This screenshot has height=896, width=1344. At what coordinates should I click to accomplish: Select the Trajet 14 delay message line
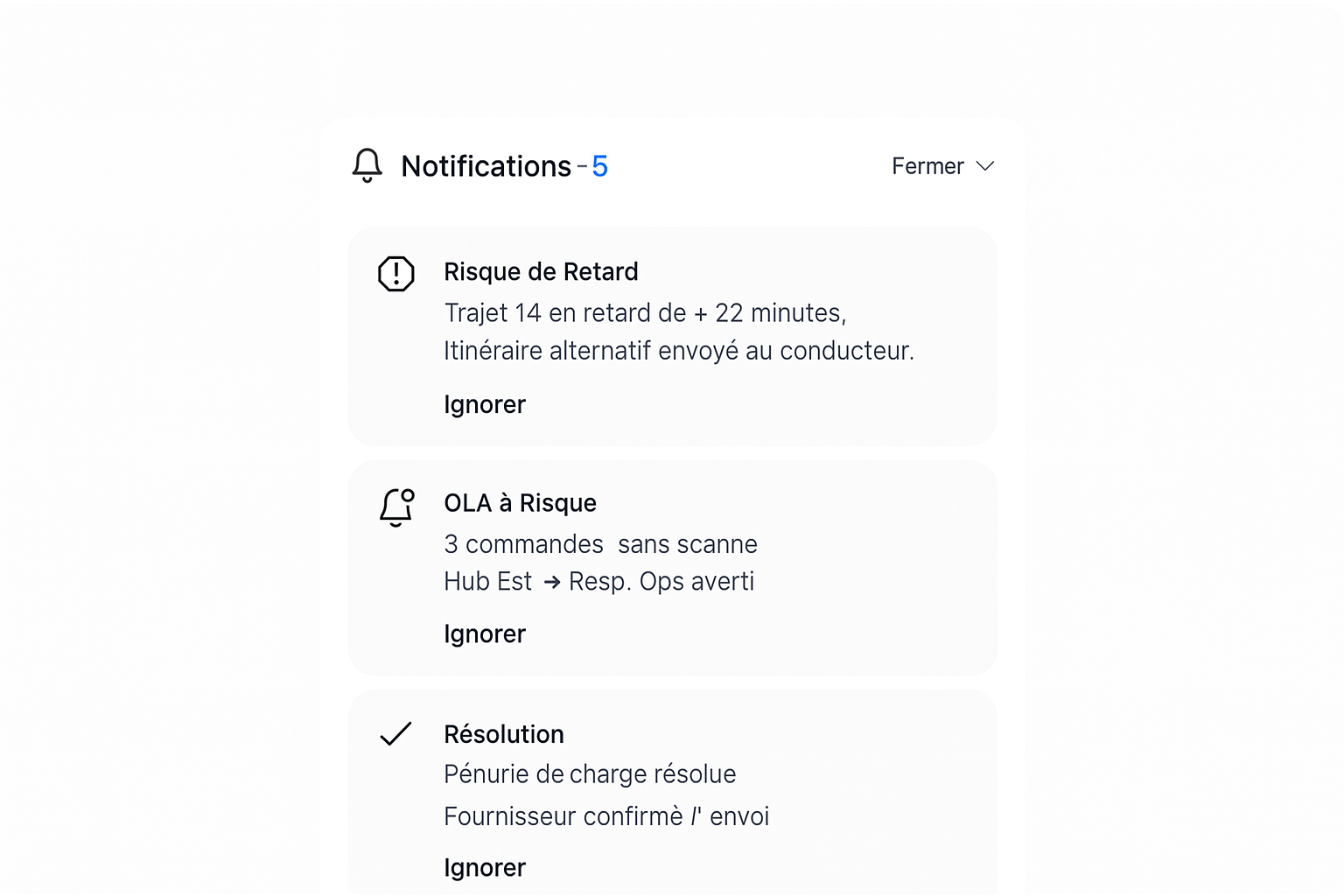click(x=645, y=313)
